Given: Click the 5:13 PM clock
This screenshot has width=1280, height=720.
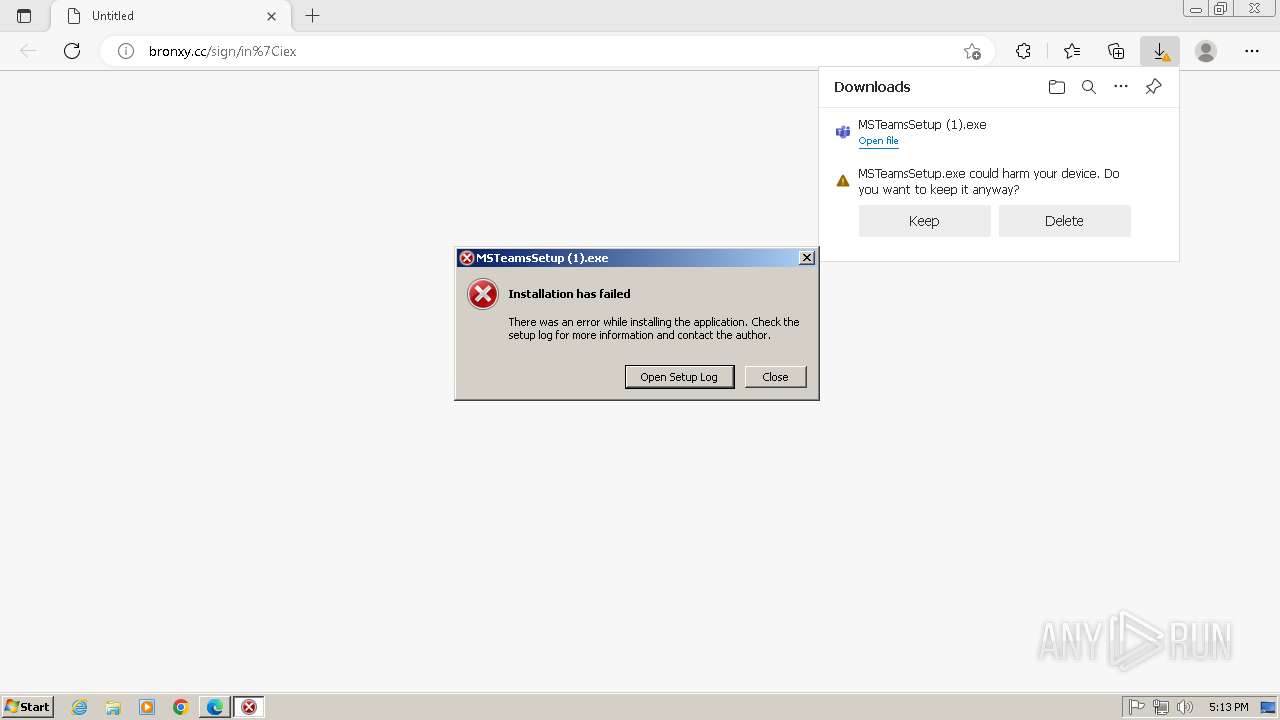Looking at the screenshot, I should [x=1228, y=707].
